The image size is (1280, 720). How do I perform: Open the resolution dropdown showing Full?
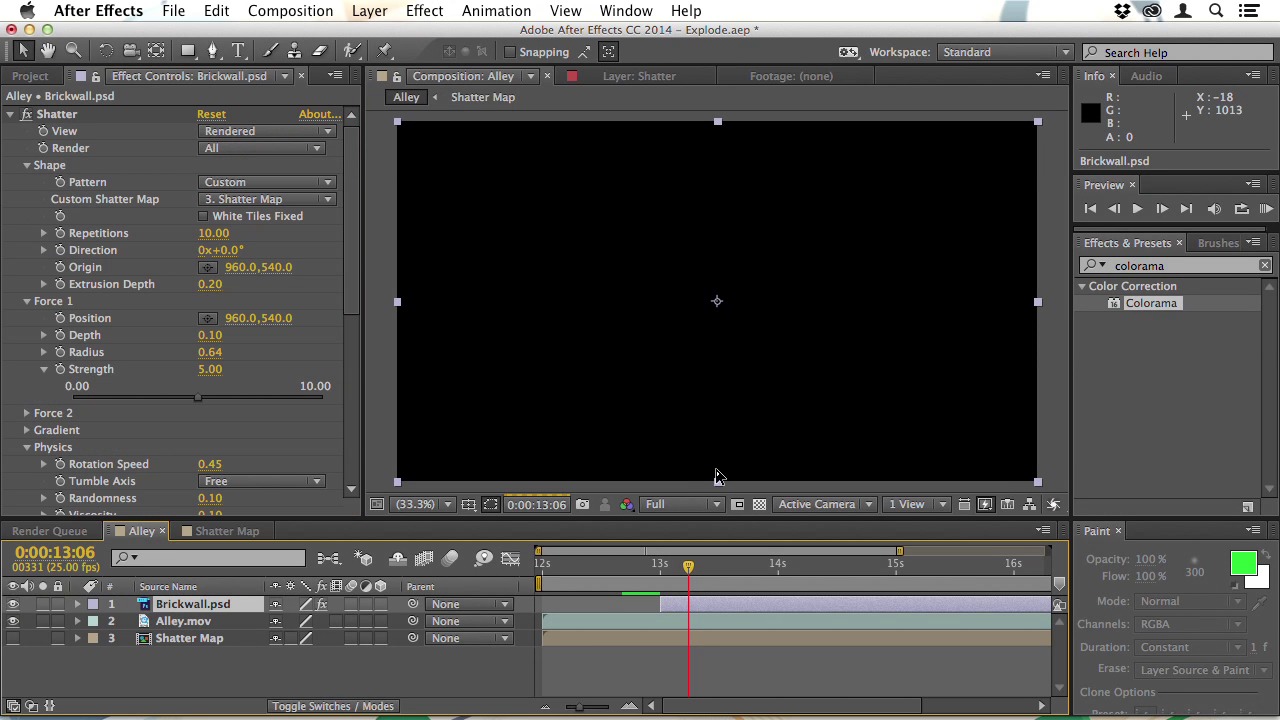(682, 505)
